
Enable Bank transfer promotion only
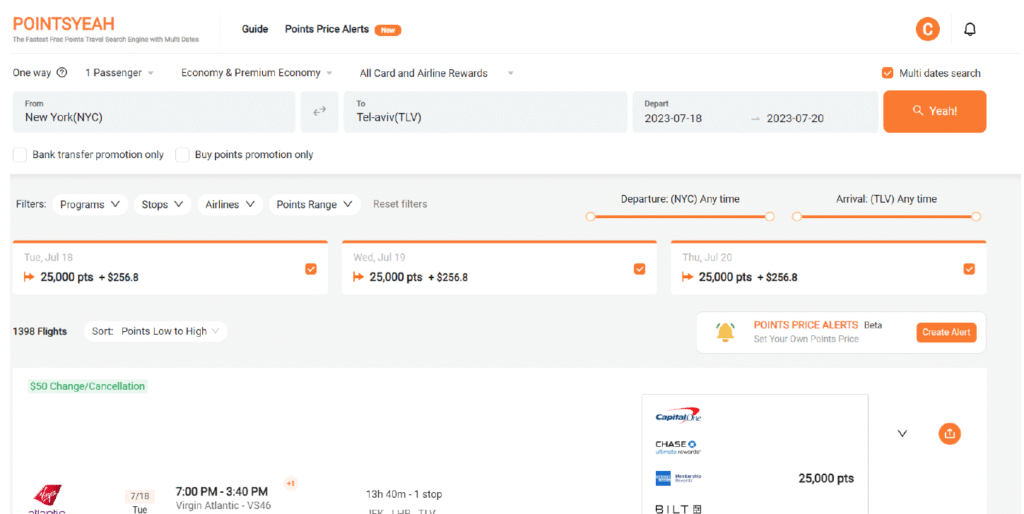pyautogui.click(x=20, y=155)
